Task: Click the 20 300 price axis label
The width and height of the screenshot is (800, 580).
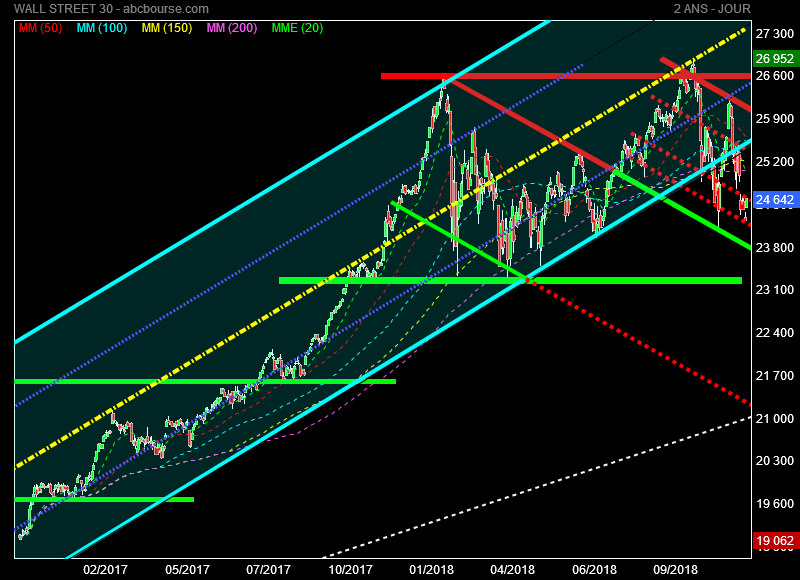Action: [x=774, y=461]
